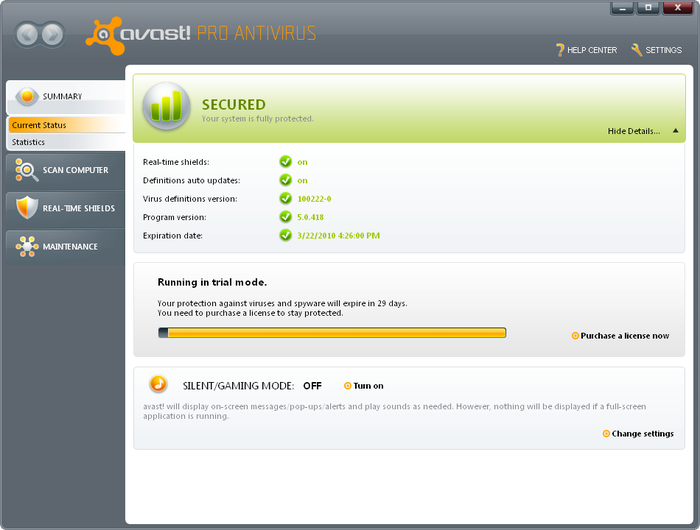Viewport: 700px width, 530px height.
Task: Click Purchase a license now
Action: tap(625, 336)
